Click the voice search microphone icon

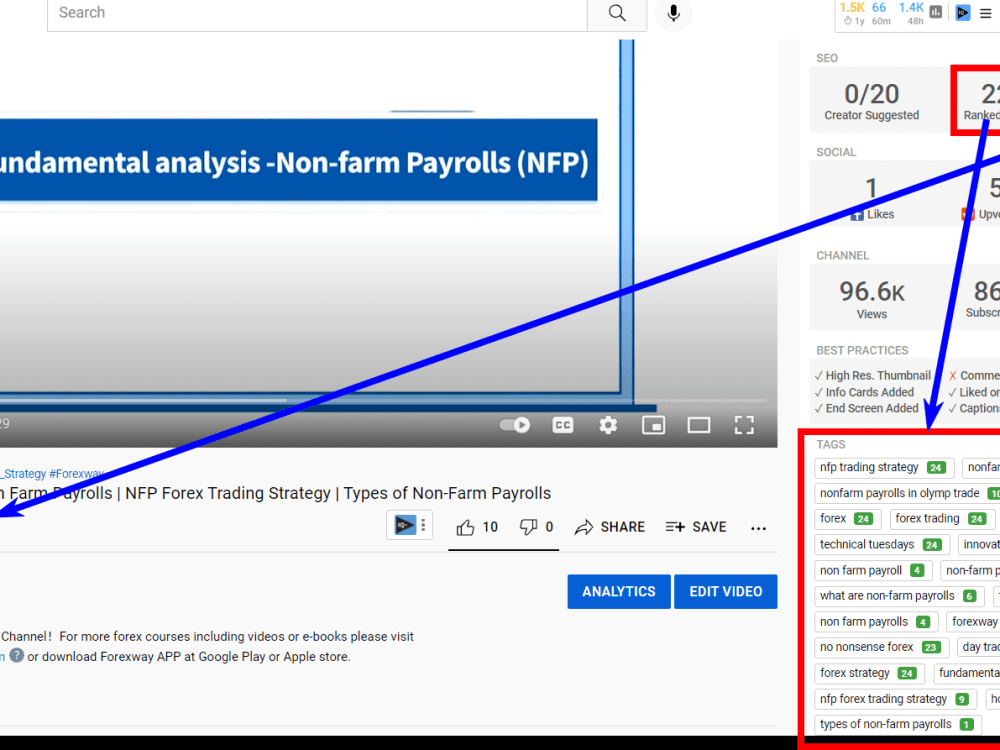pos(672,14)
